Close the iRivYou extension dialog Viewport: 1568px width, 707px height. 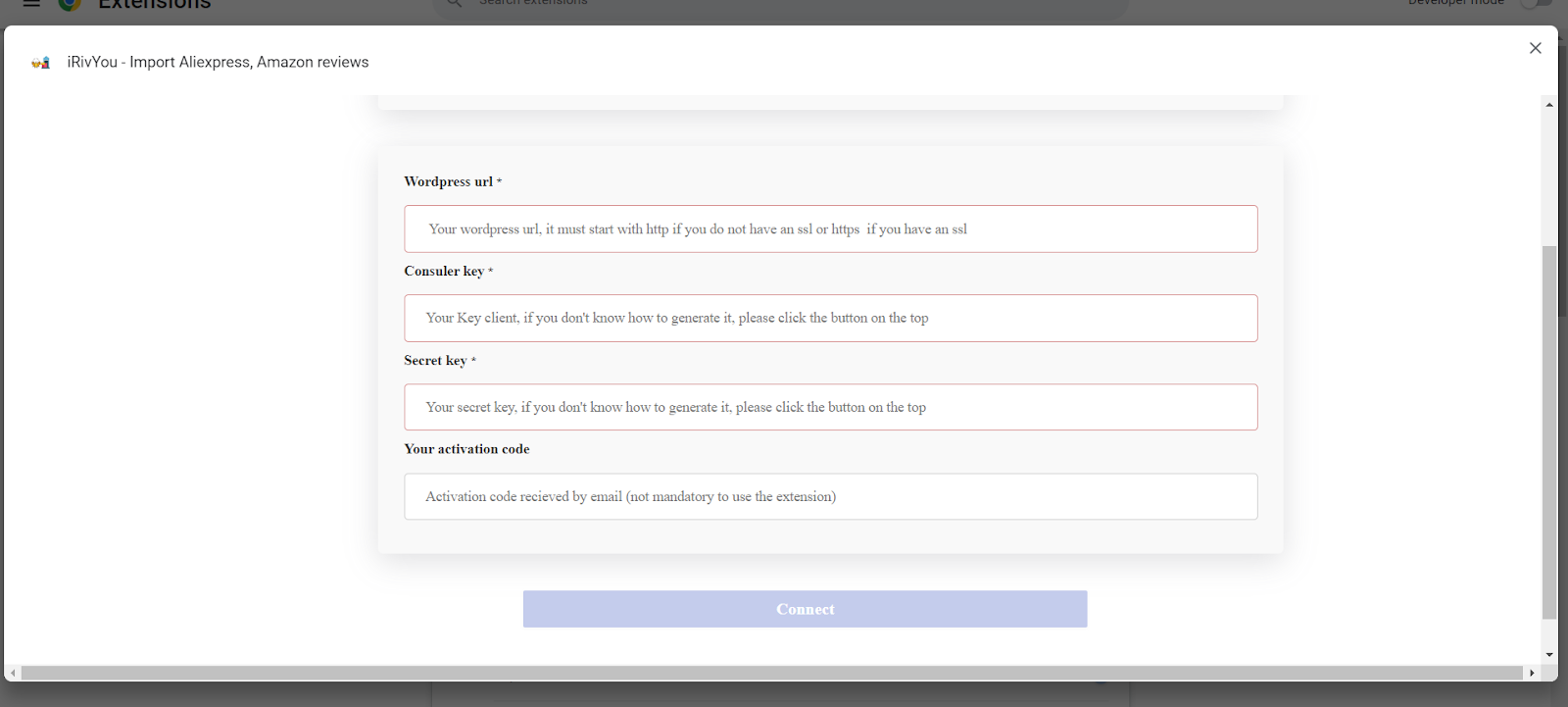click(x=1536, y=48)
